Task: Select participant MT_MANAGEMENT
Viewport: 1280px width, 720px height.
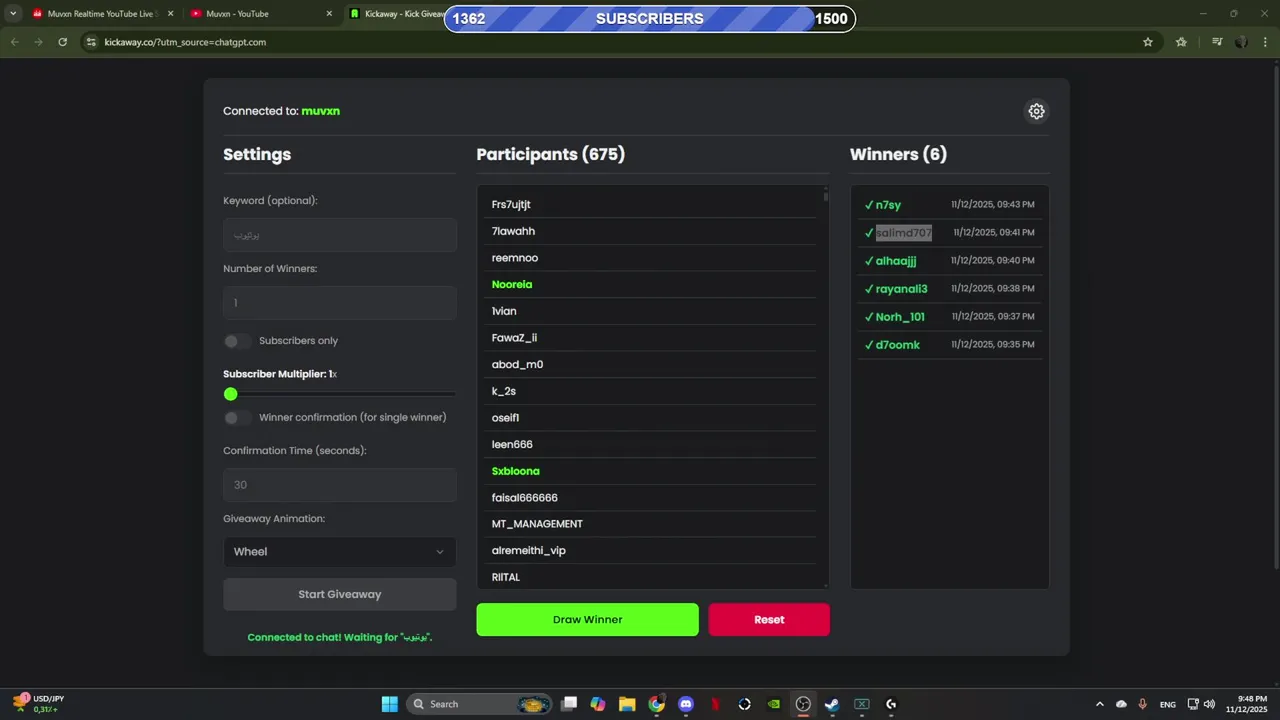Action: pyautogui.click(x=537, y=524)
